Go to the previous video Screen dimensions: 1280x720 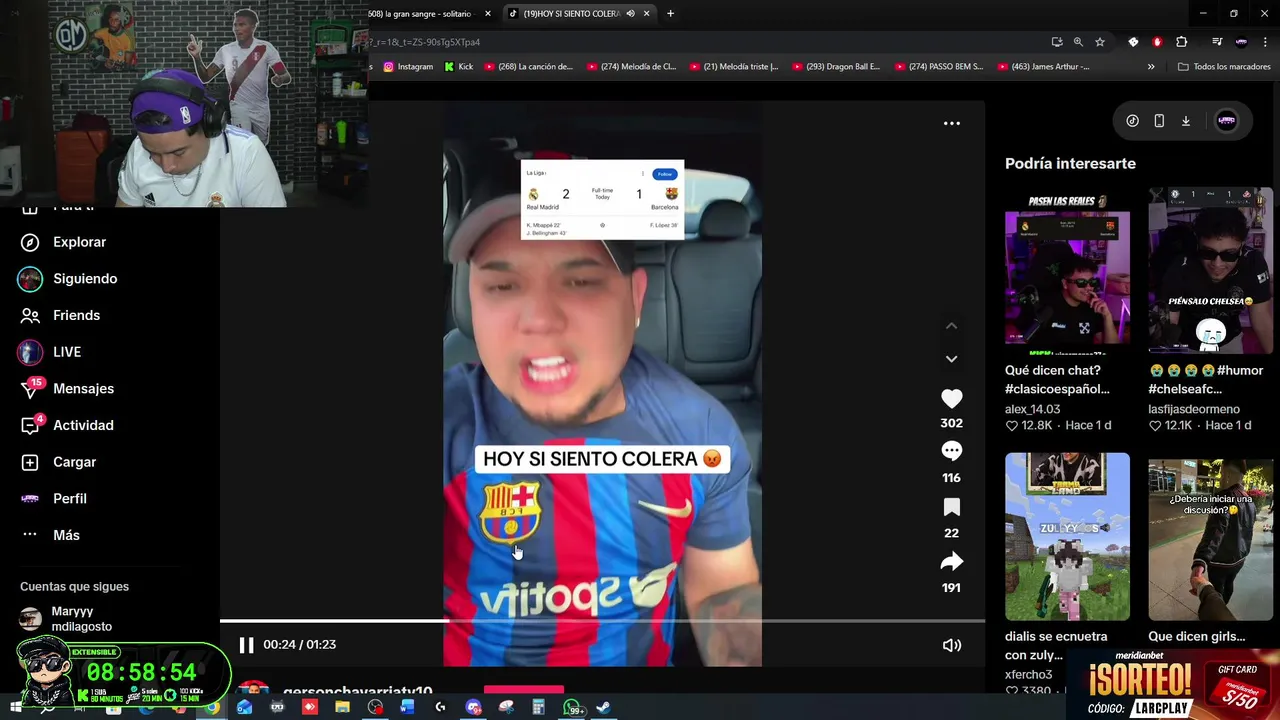pyautogui.click(x=951, y=326)
